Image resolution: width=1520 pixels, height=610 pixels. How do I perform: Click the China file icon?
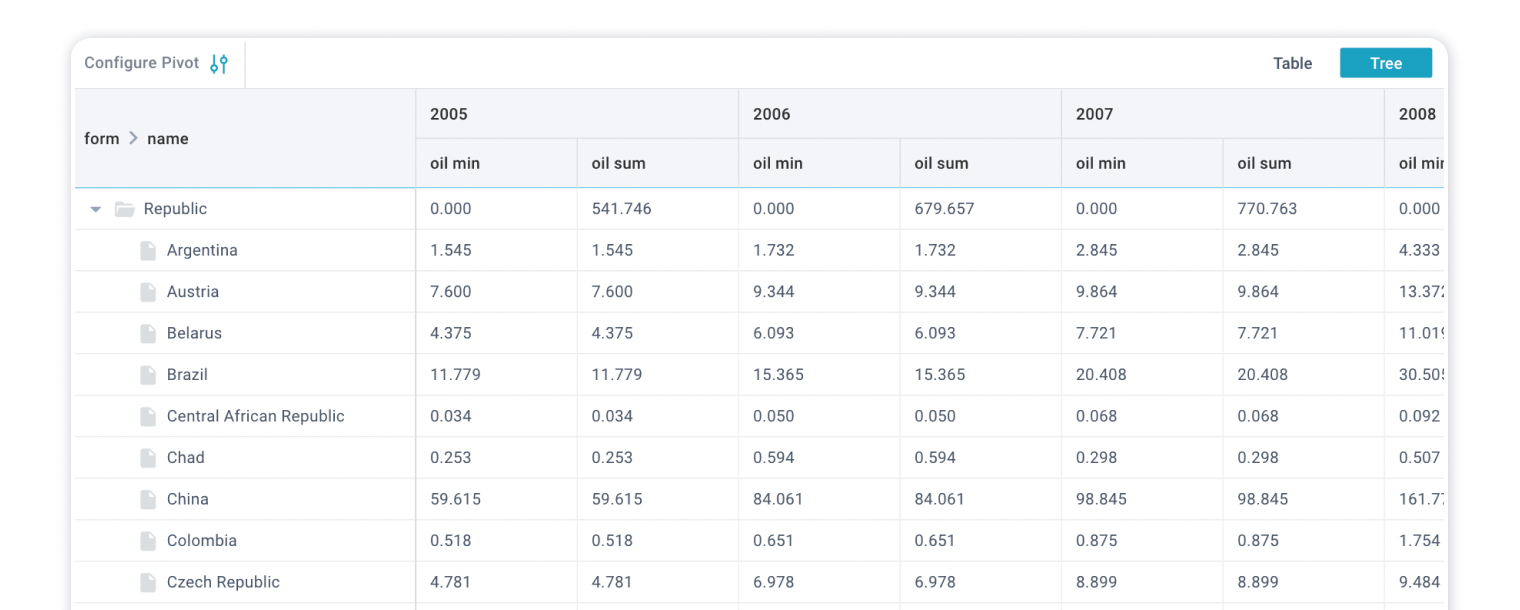click(148, 500)
